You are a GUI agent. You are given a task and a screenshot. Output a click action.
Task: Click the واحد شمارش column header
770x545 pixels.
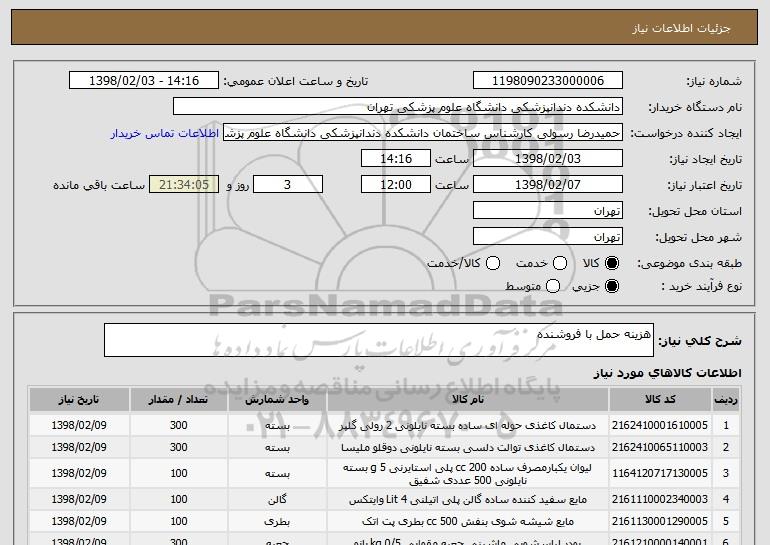click(x=277, y=400)
